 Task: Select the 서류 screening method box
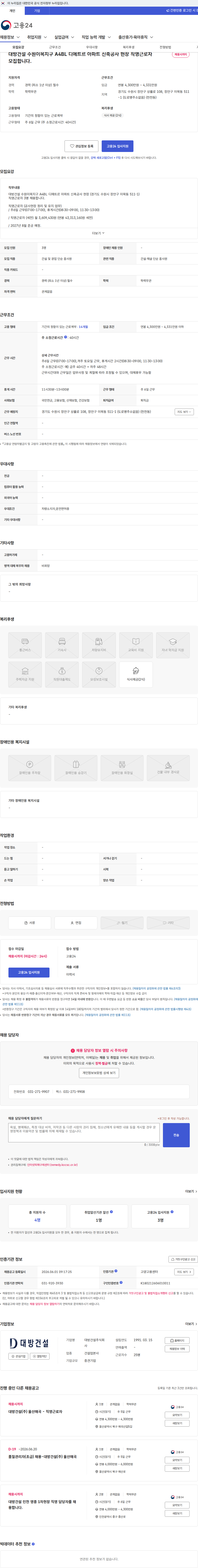pos(30,923)
